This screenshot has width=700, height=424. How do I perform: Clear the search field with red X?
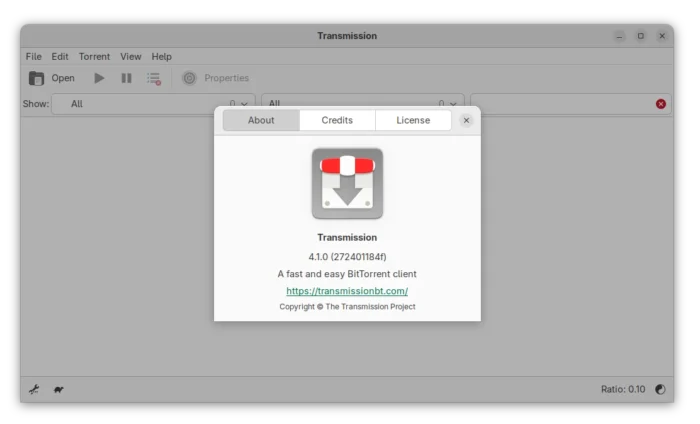tap(661, 104)
